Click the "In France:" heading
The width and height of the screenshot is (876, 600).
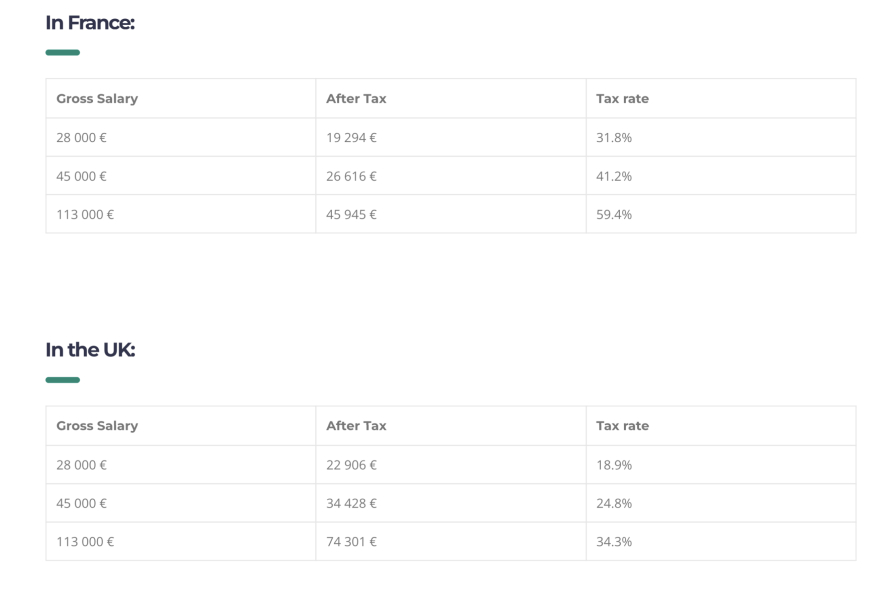coord(90,22)
